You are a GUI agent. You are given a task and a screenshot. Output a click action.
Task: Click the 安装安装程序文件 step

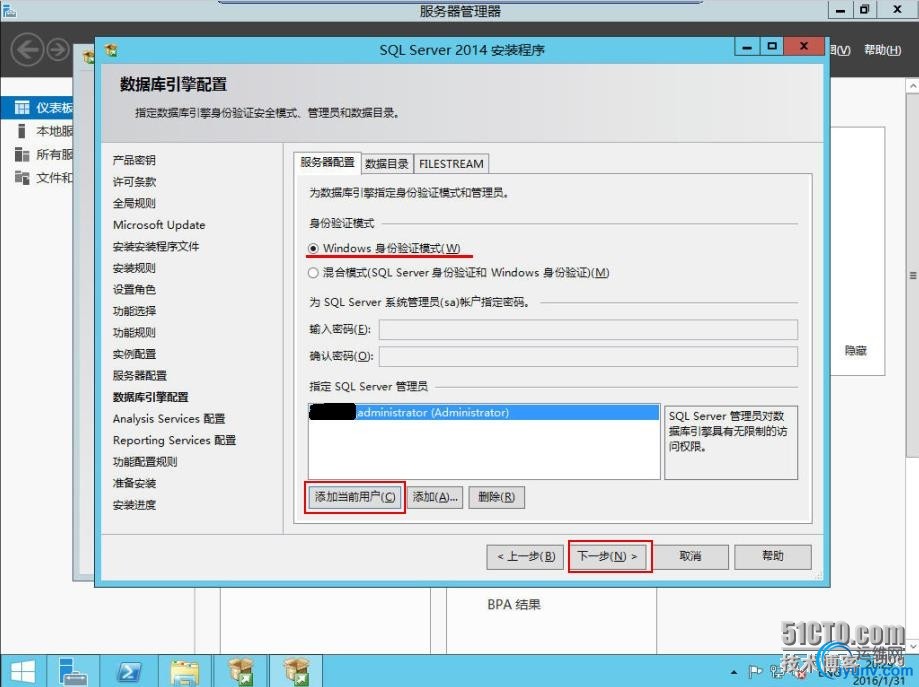[156, 246]
